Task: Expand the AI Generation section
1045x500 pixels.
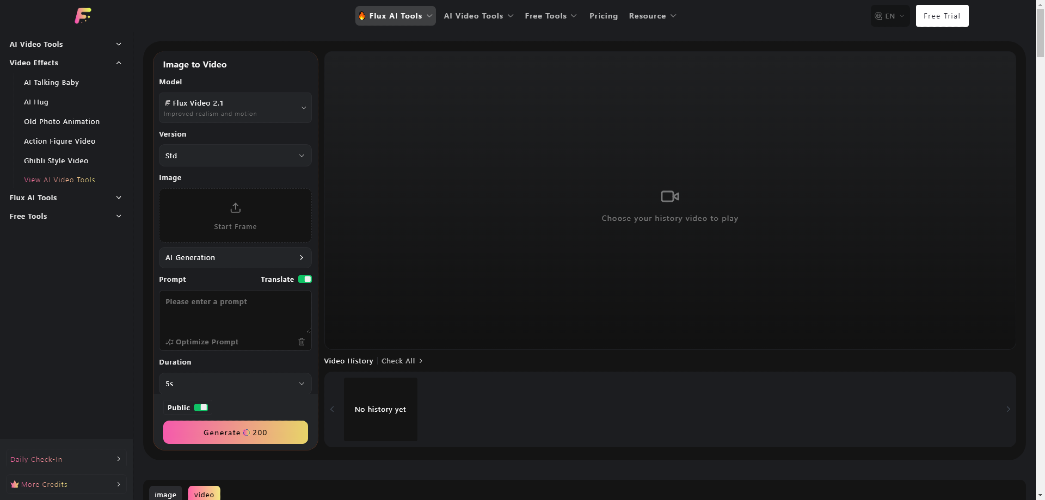Action: pyautogui.click(x=235, y=257)
